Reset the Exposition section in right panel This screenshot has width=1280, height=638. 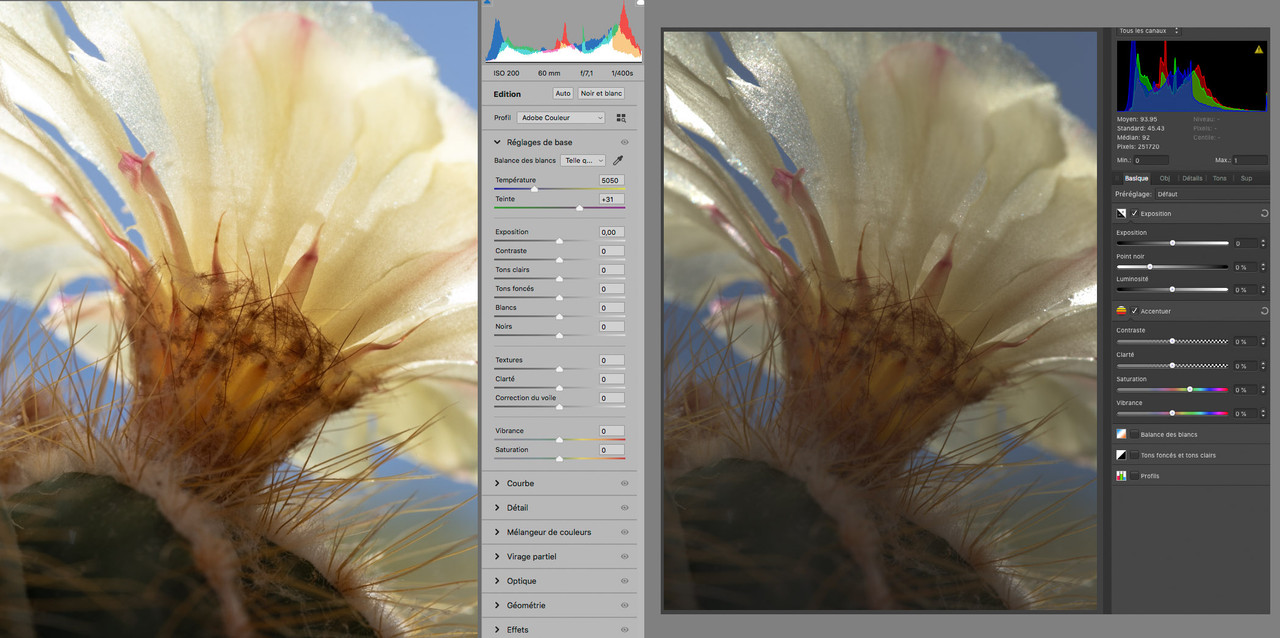tap(1265, 213)
